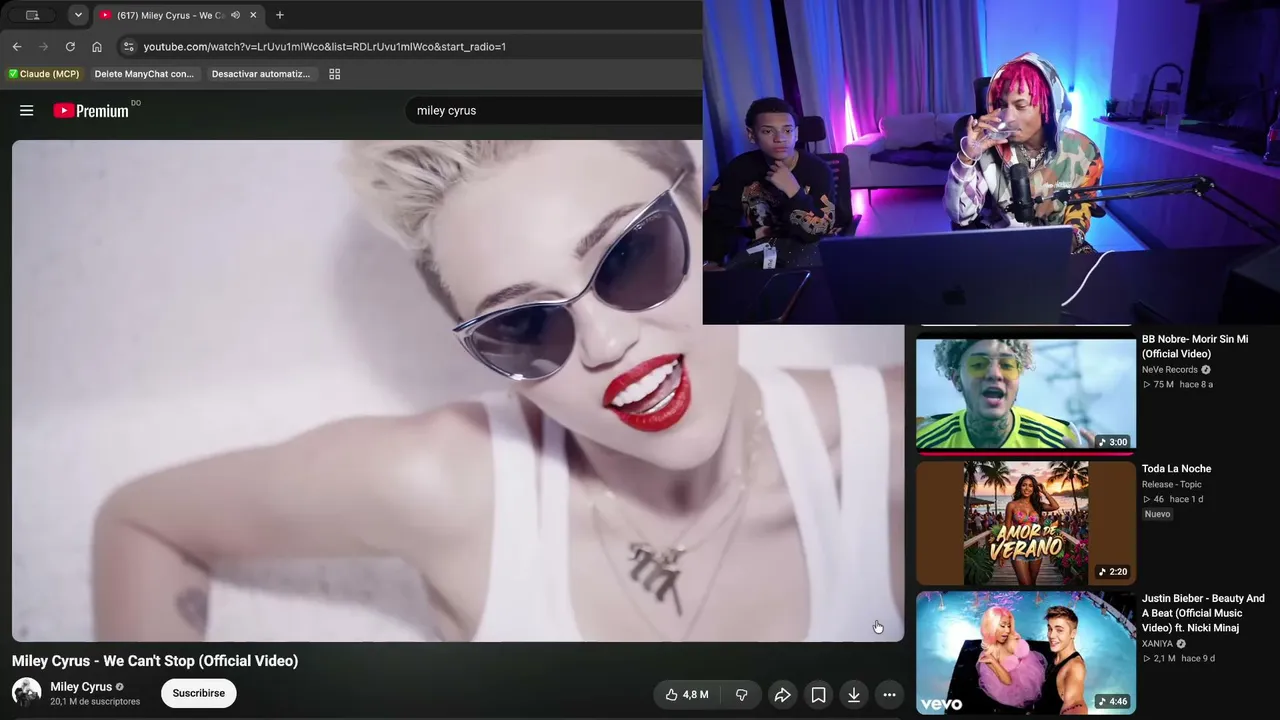This screenshot has width=1280, height=720.
Task: Click the video title 'We Can't Stop (Official Video)'
Action: pyautogui.click(x=155, y=661)
